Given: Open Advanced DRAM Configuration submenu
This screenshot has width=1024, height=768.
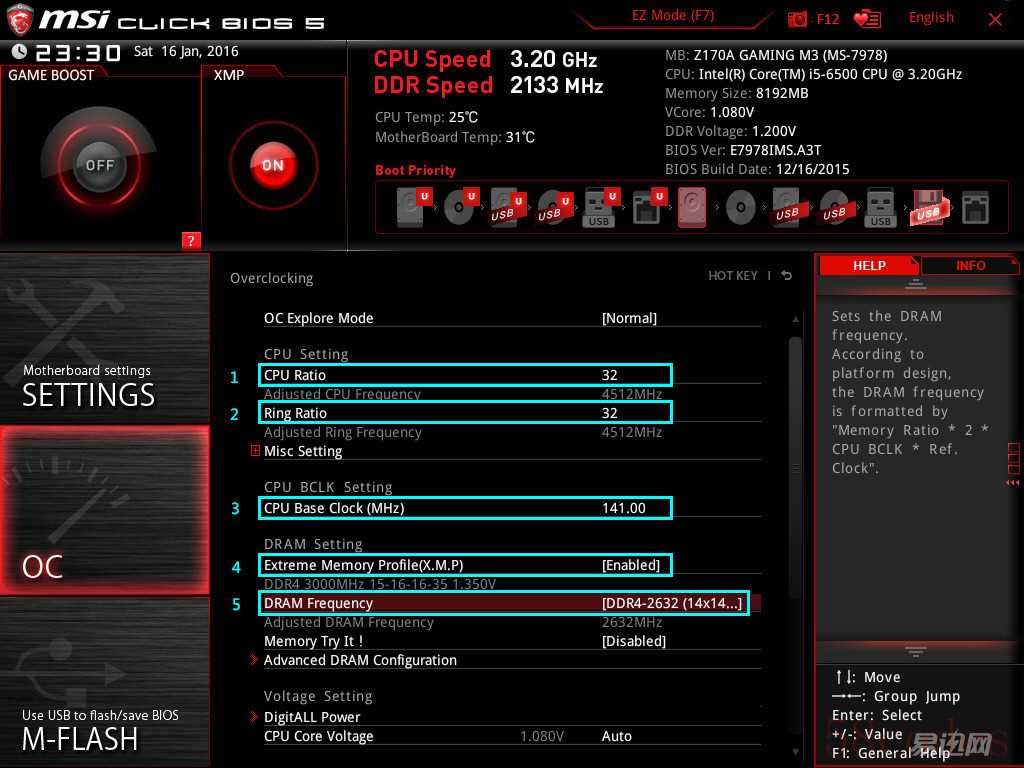Looking at the screenshot, I should [360, 660].
